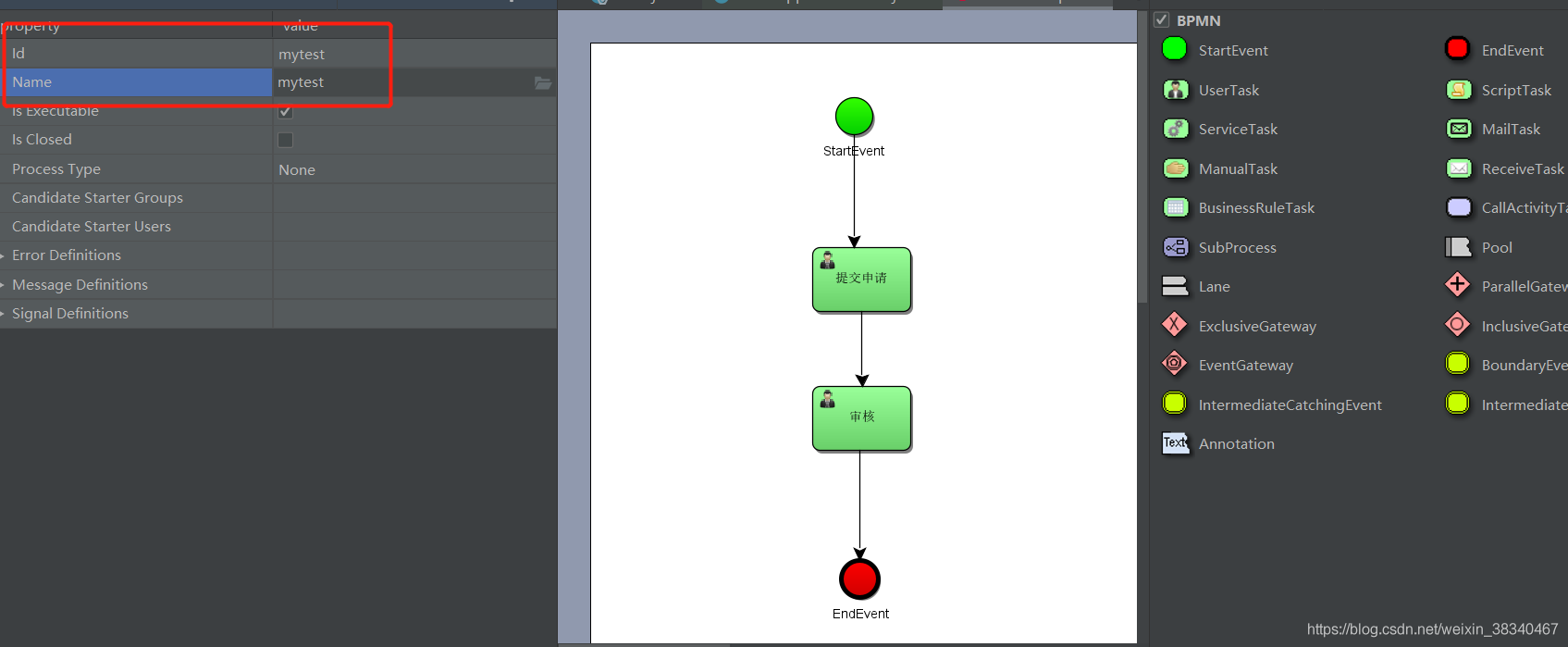Screen dimensions: 1568x647
Task: Choose the EventGateway palette icon
Action: click(1174, 364)
